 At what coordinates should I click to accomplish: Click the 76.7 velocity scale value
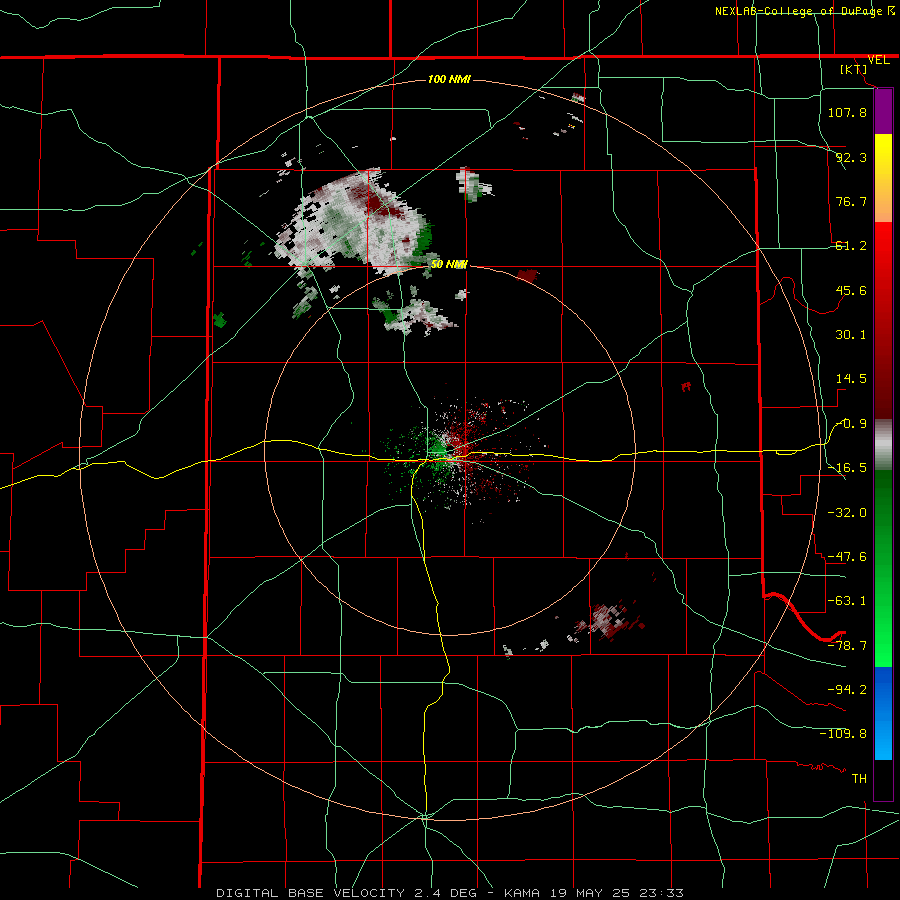point(851,201)
